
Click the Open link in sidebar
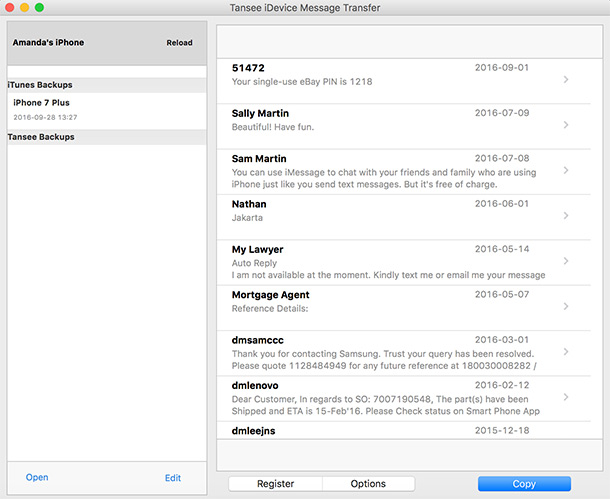point(37,478)
